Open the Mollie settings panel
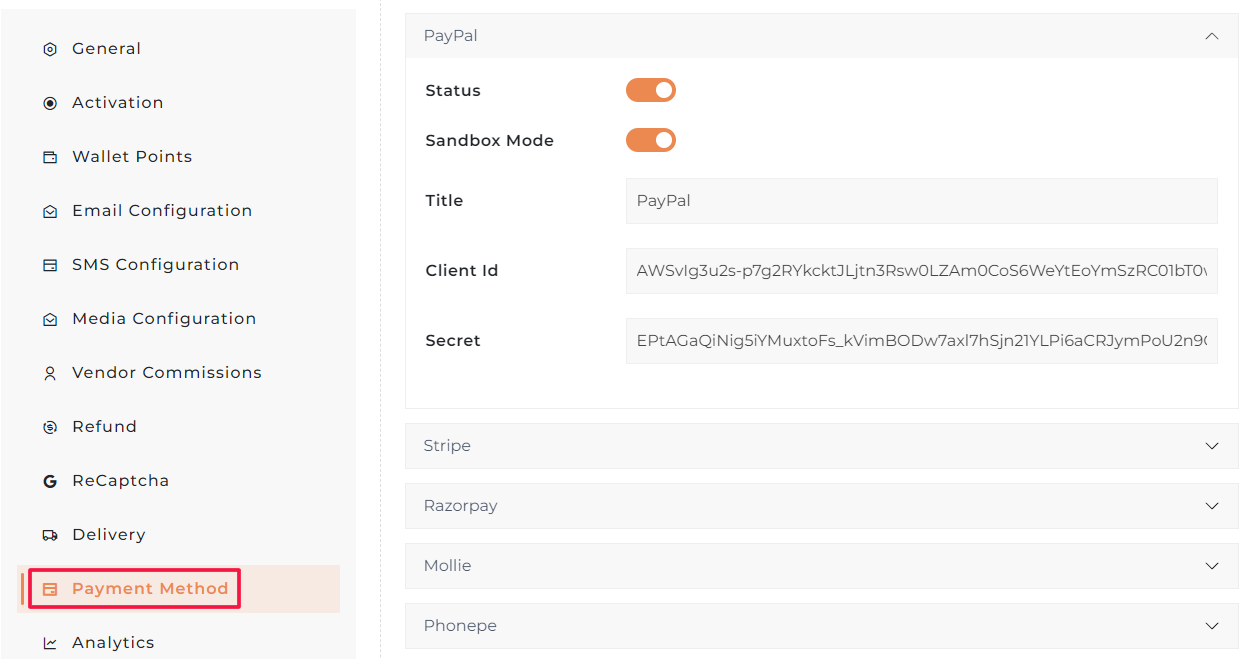Screen dimensions: 1254x659 click(1212, 566)
